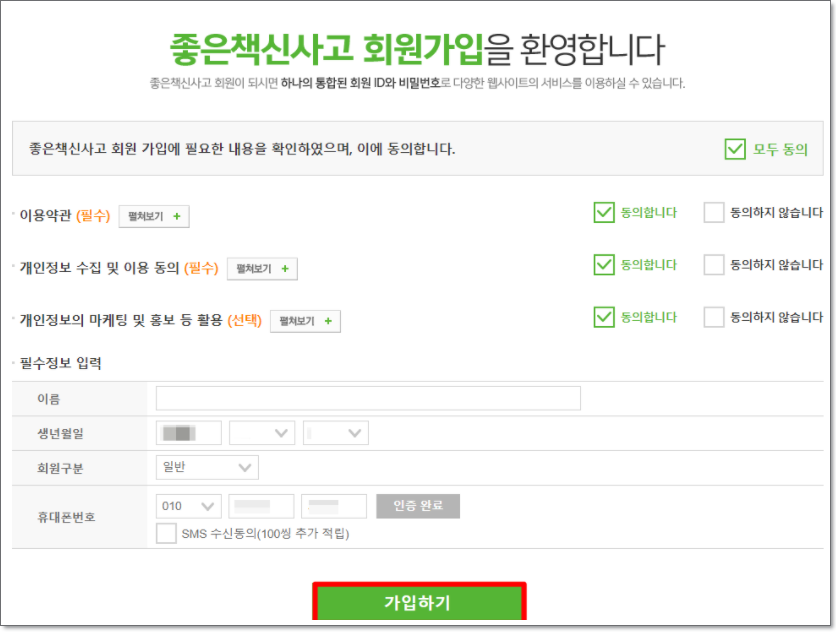This screenshot has height=632, width=837.
Task: Check 동의합니다 for 이용약관
Action: [604, 212]
